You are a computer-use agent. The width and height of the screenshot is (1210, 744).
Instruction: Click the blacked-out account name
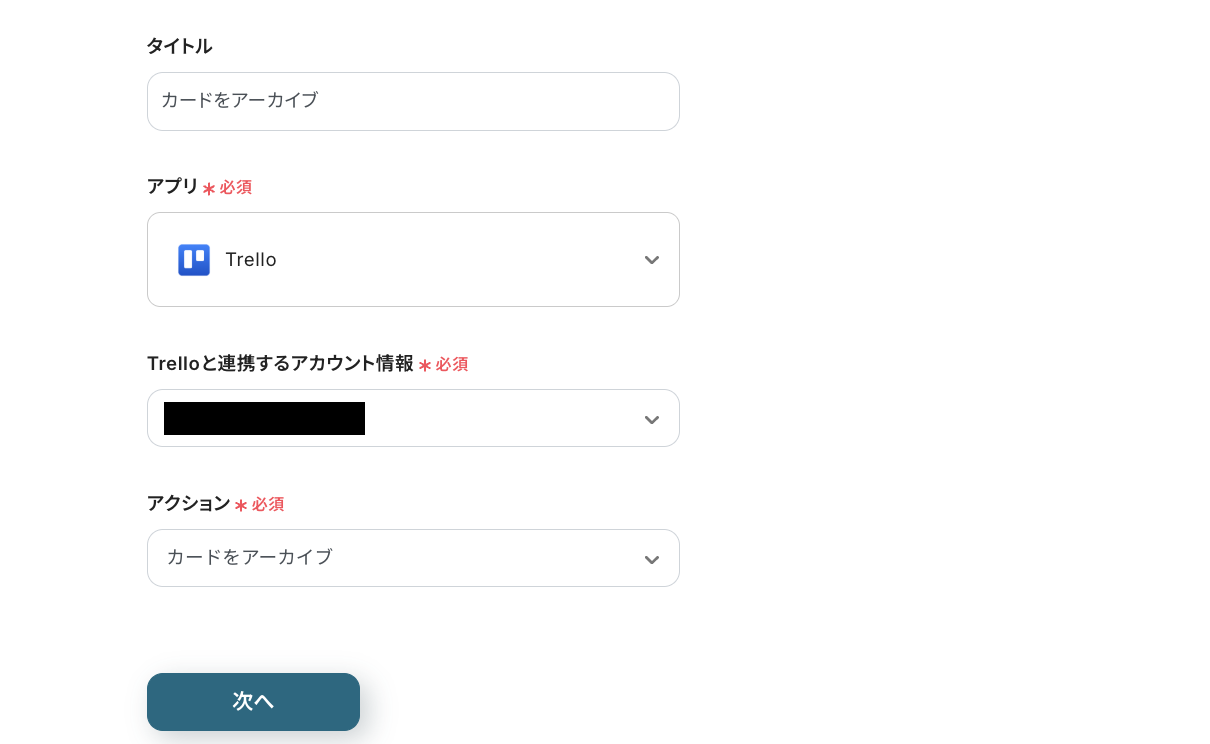coord(264,418)
